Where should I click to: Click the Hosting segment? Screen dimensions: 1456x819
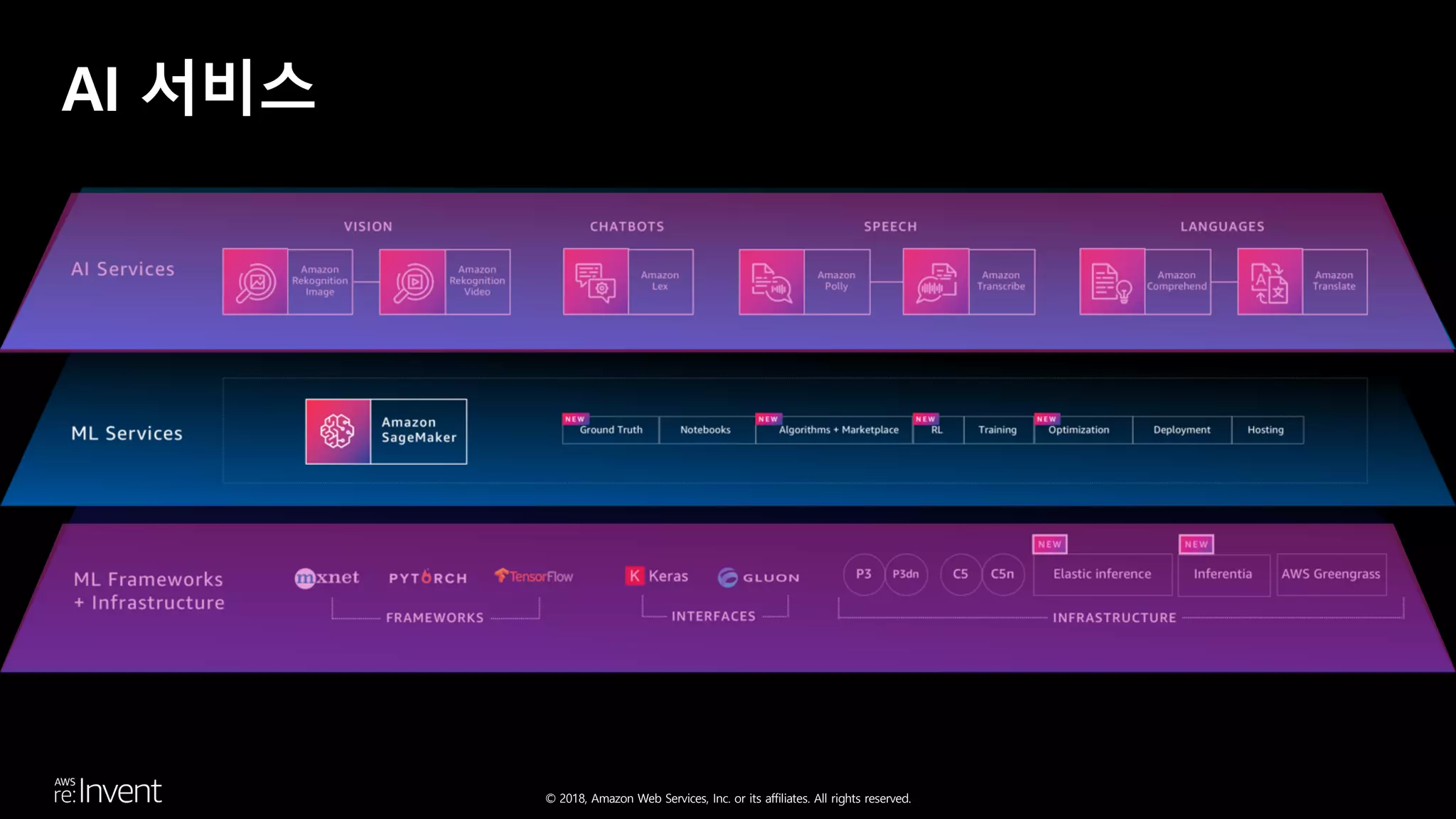1265,430
